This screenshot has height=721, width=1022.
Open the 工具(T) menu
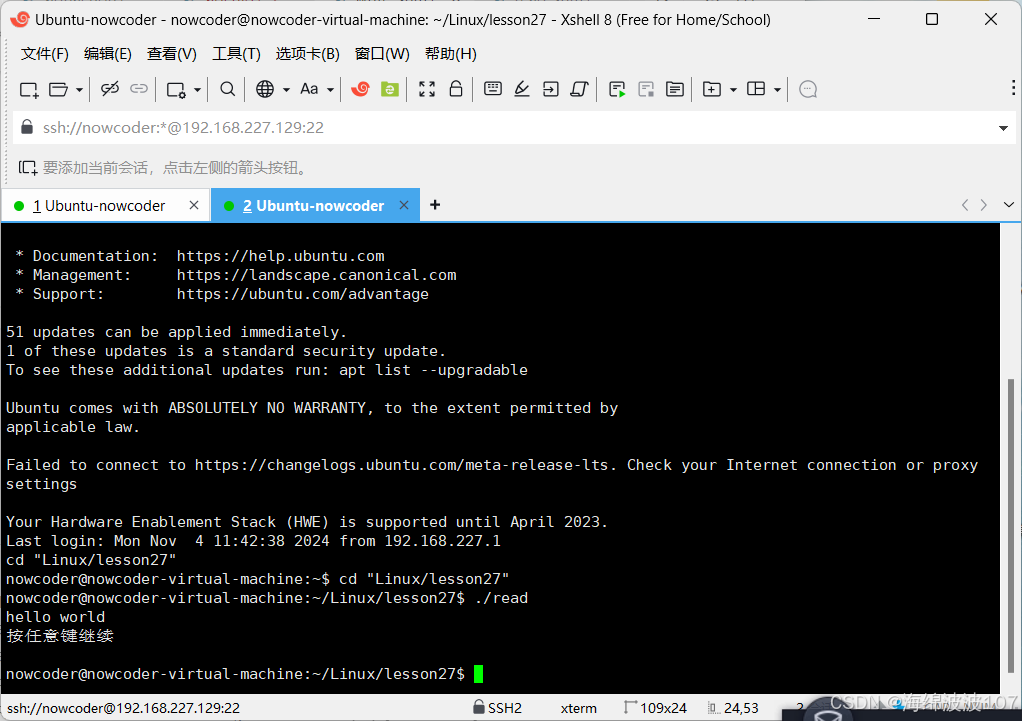pos(236,53)
